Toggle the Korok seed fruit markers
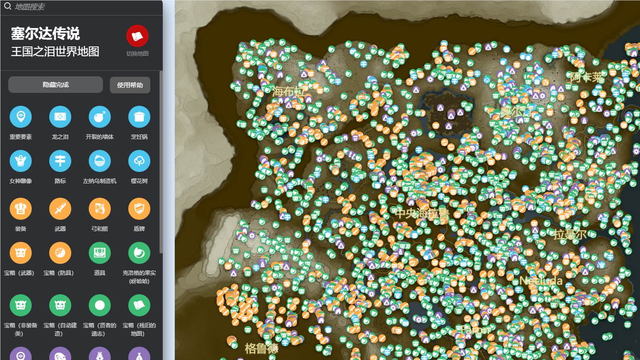Image resolution: width=640 pixels, height=360 pixels. click(139, 253)
